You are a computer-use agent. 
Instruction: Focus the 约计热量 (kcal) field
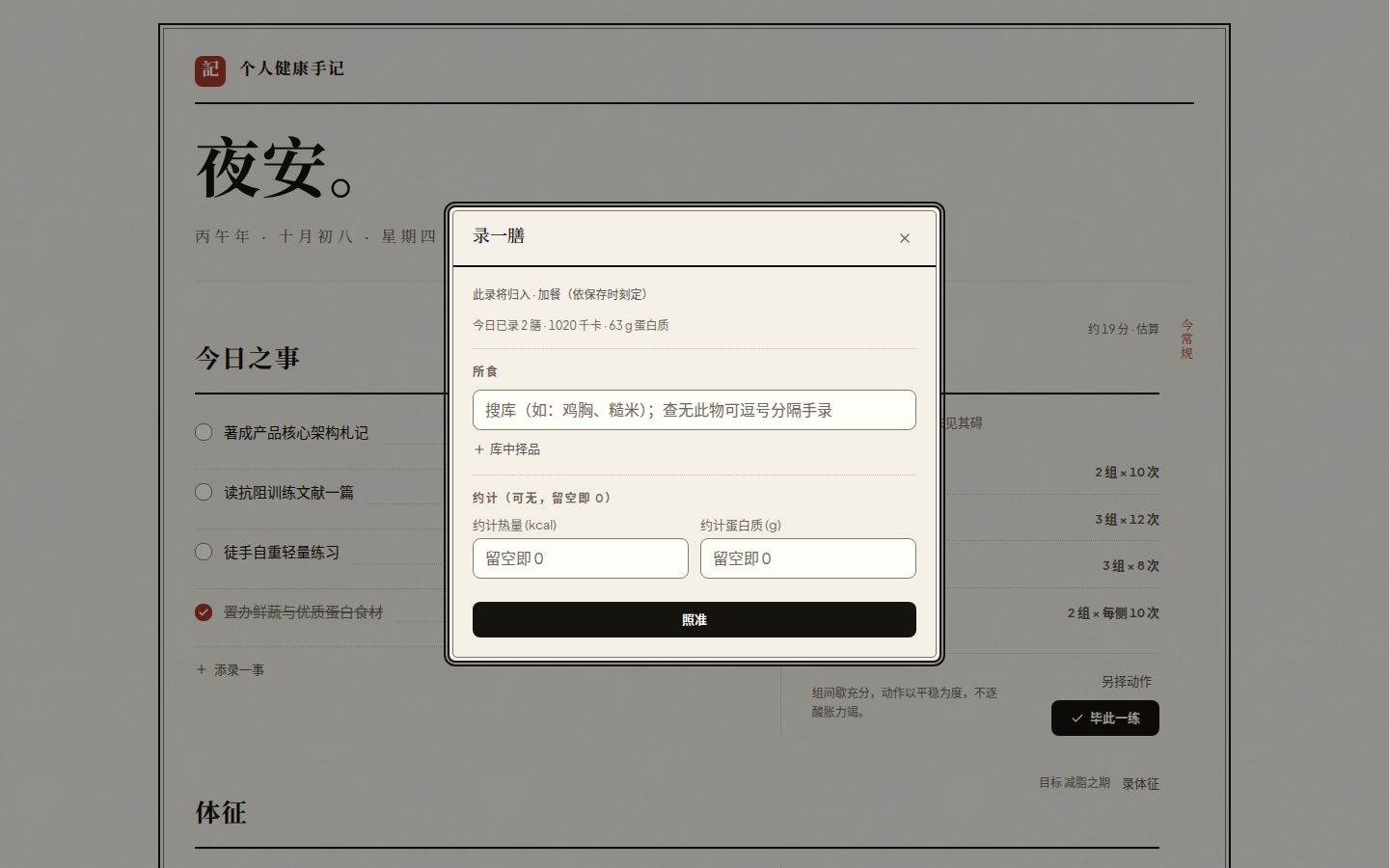pyautogui.click(x=581, y=558)
